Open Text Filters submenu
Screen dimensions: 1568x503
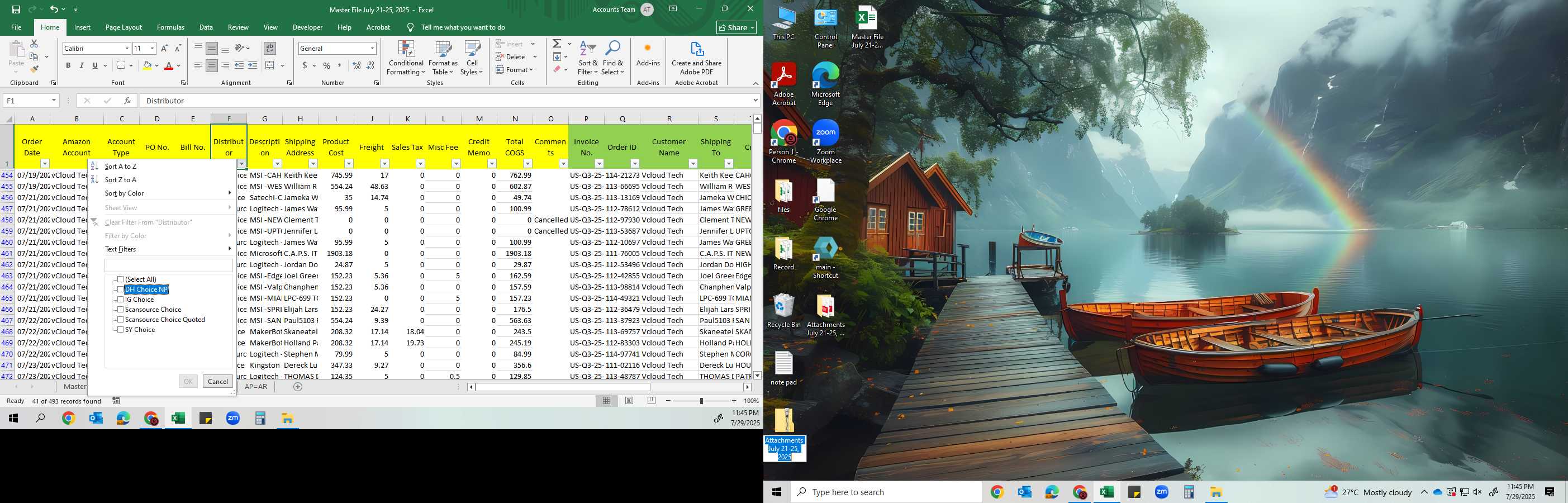[x=161, y=249]
